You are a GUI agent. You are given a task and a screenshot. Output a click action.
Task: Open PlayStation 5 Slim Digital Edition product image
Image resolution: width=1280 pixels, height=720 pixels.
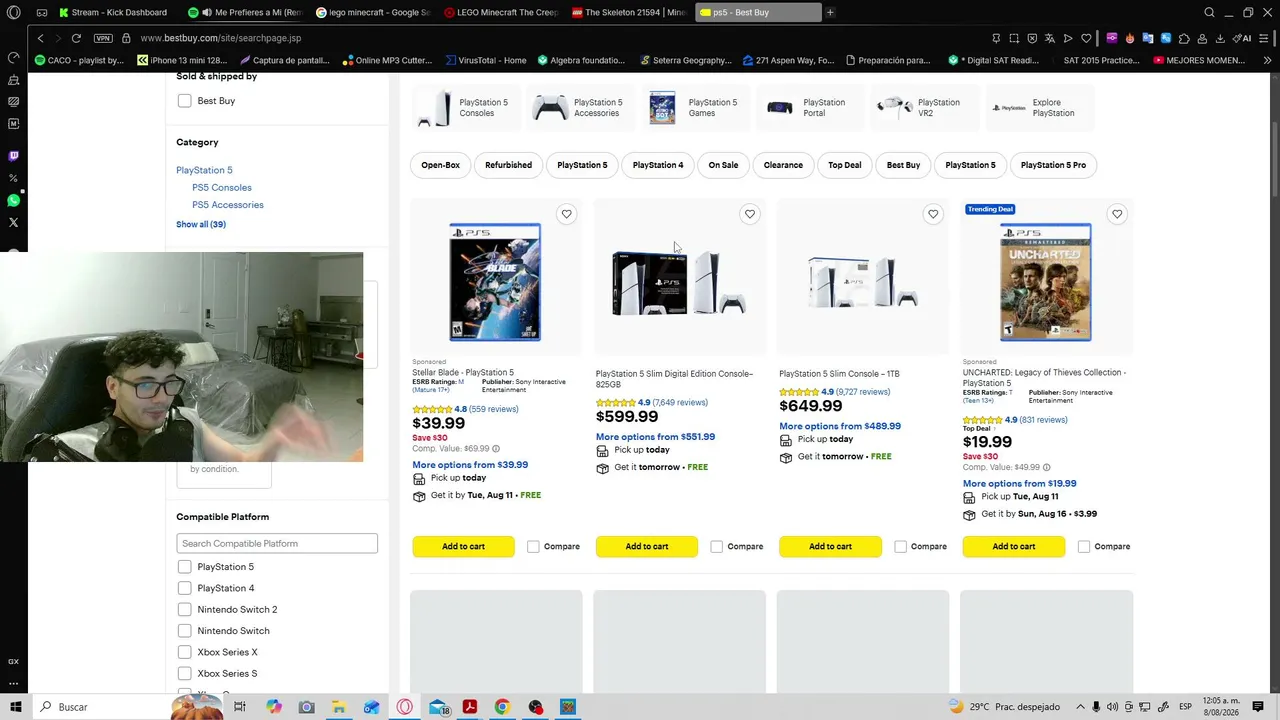[679, 283]
